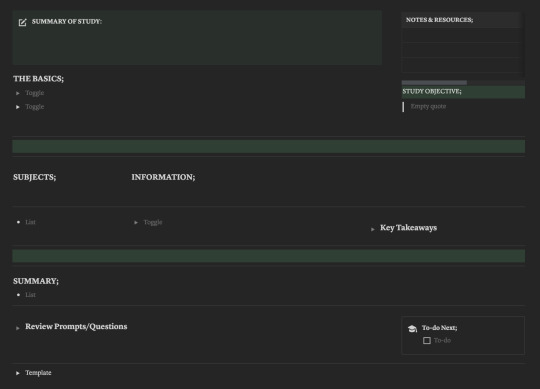Screen dimensions: 540x389
Task: Expand the first Toggle under The Basics
Action: click(x=18, y=93)
